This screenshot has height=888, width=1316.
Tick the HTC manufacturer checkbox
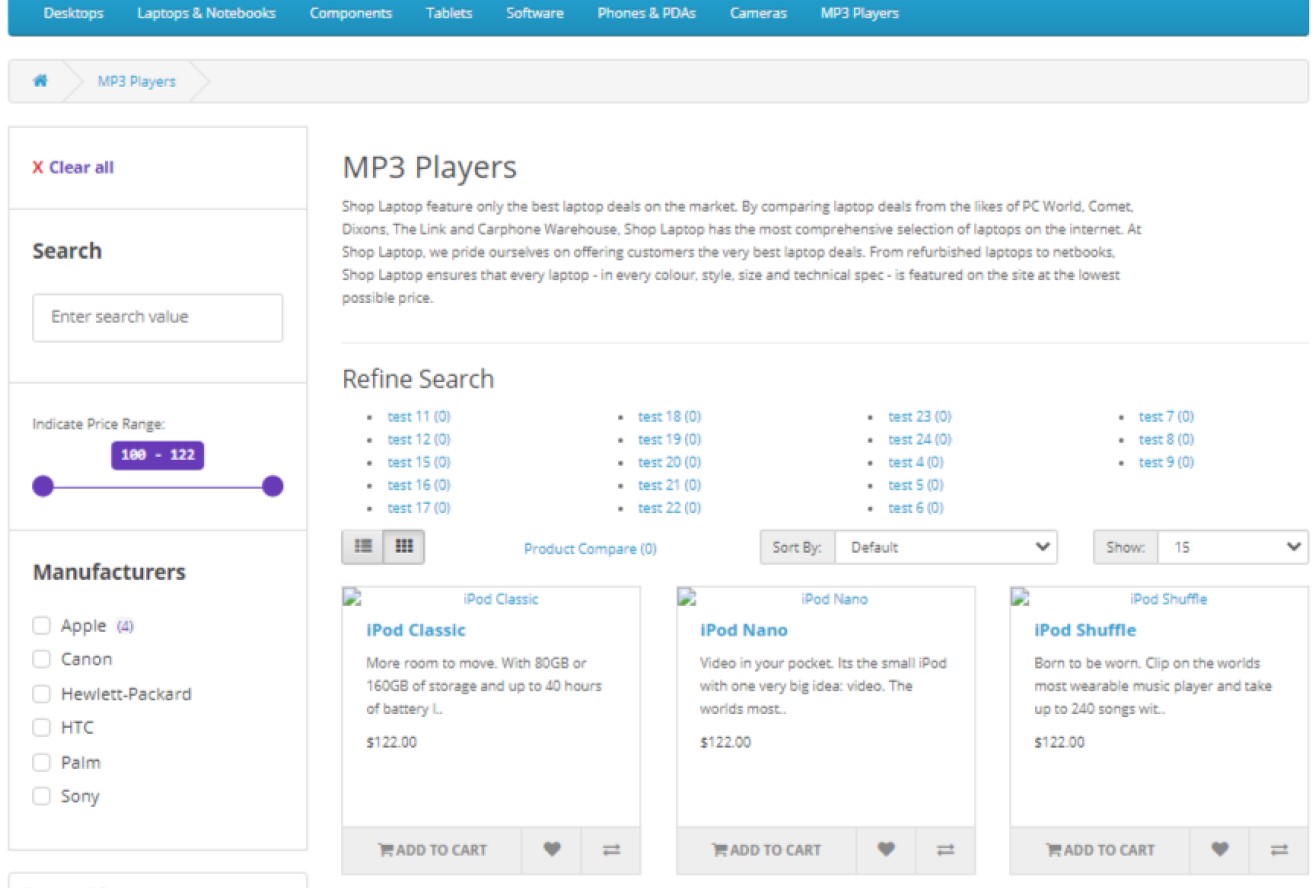click(x=41, y=727)
